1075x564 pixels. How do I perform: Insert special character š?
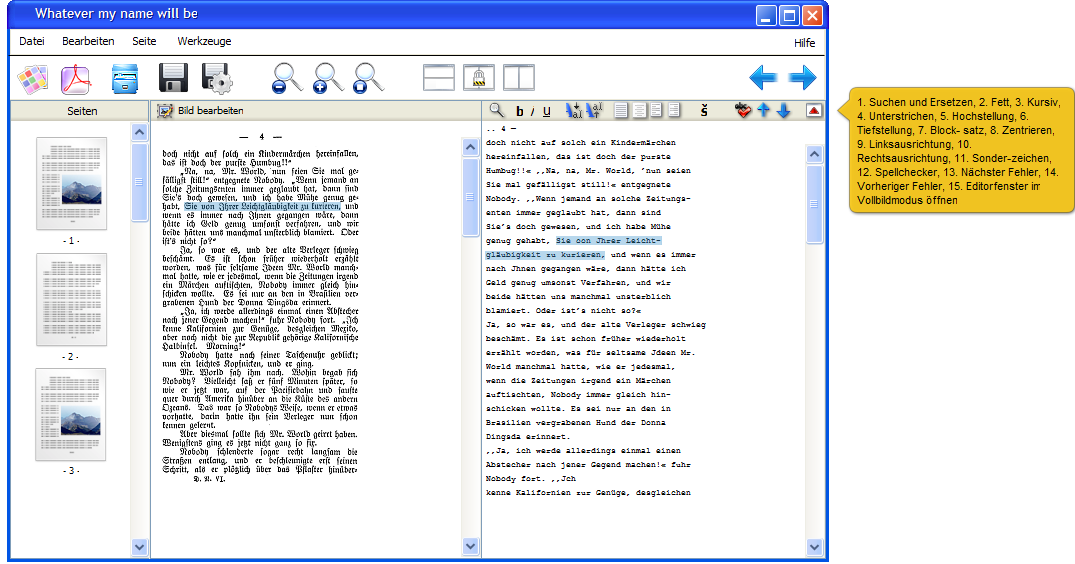pyautogui.click(x=704, y=111)
